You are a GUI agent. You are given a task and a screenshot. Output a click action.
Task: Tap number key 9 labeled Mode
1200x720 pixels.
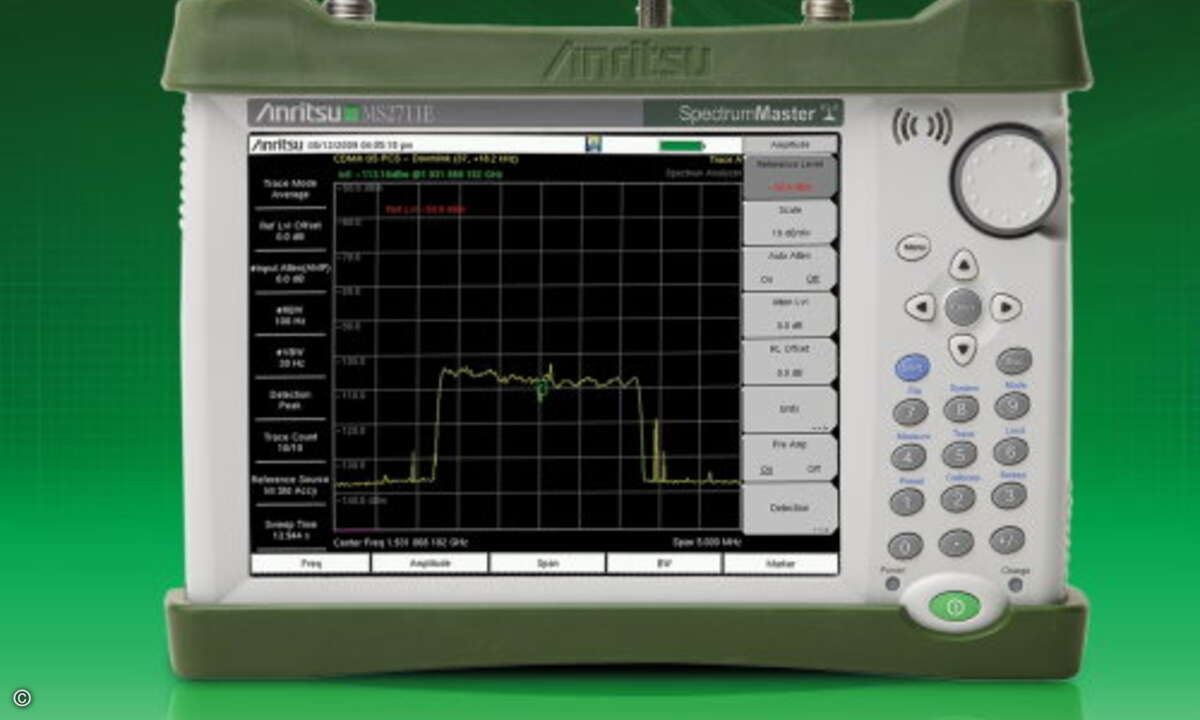1012,406
